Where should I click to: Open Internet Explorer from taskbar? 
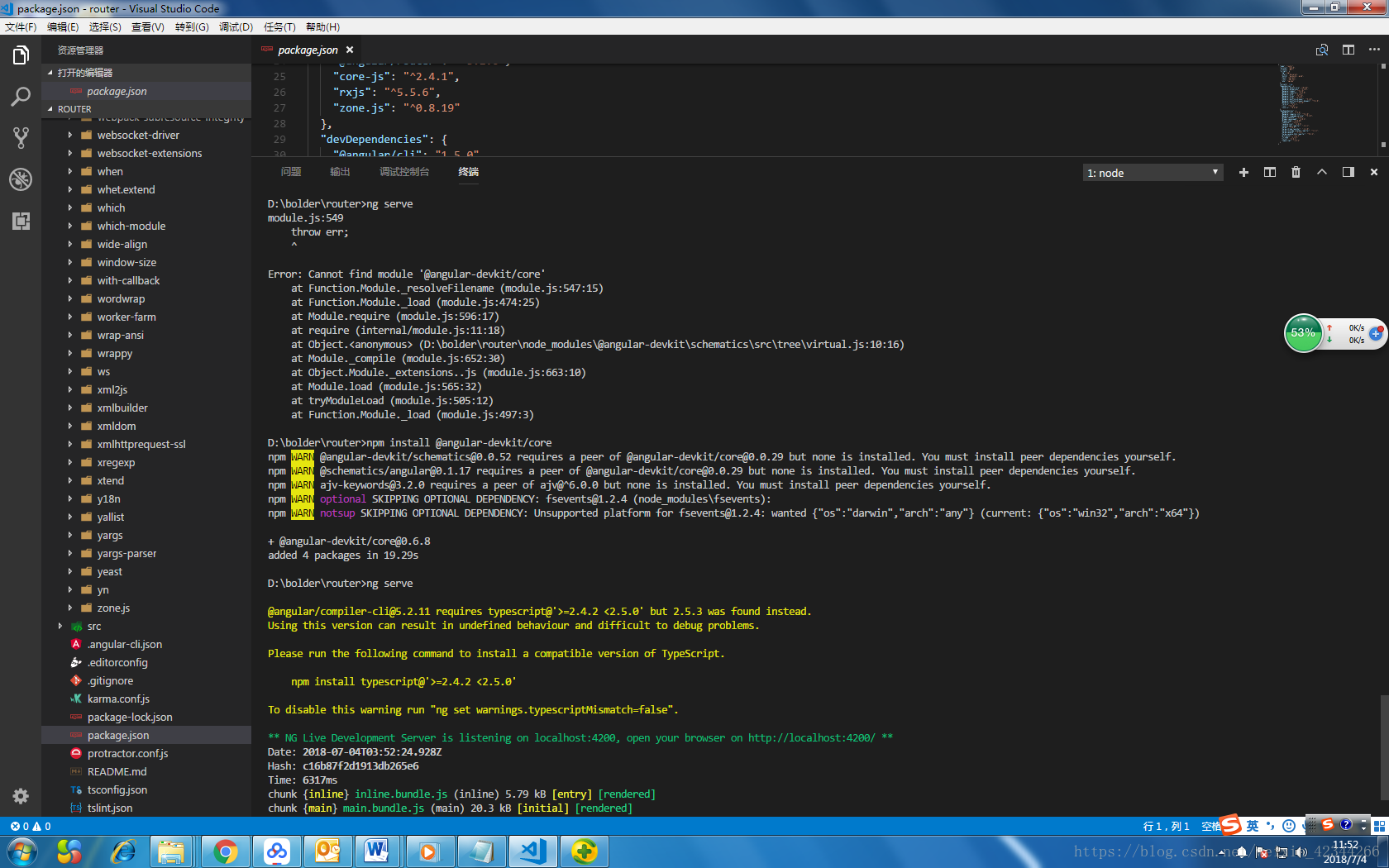[124, 851]
